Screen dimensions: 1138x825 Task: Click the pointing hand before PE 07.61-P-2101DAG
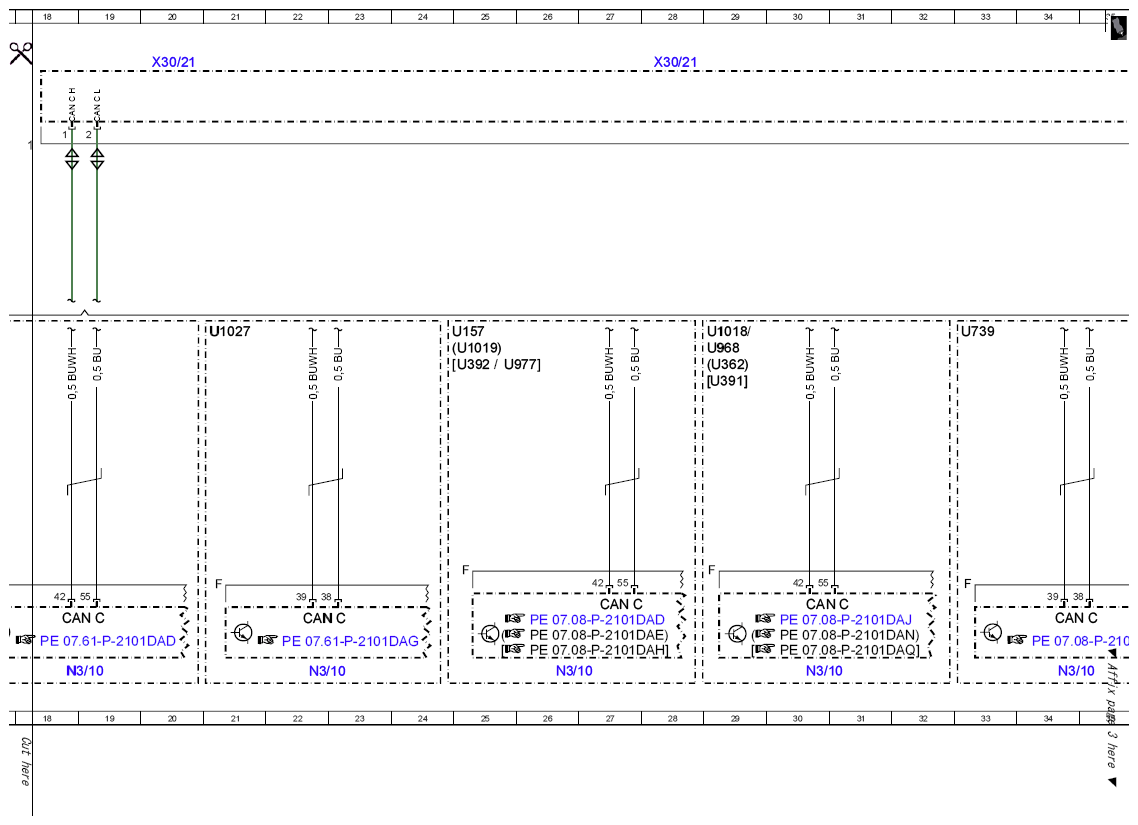pos(268,640)
